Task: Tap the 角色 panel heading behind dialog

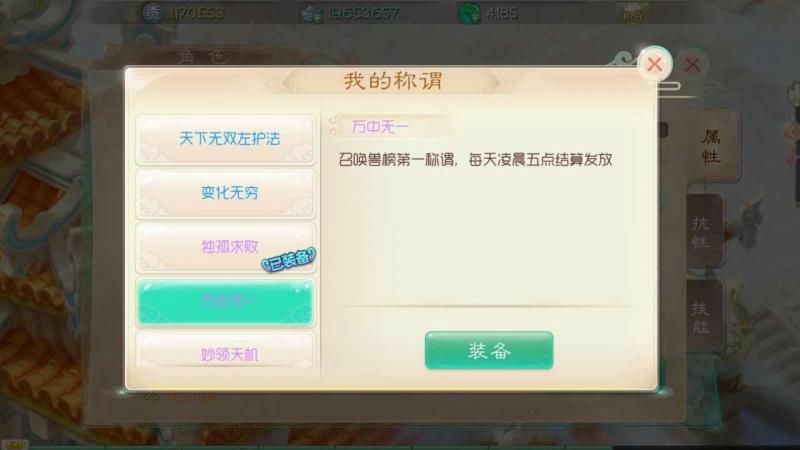Action: coord(202,56)
